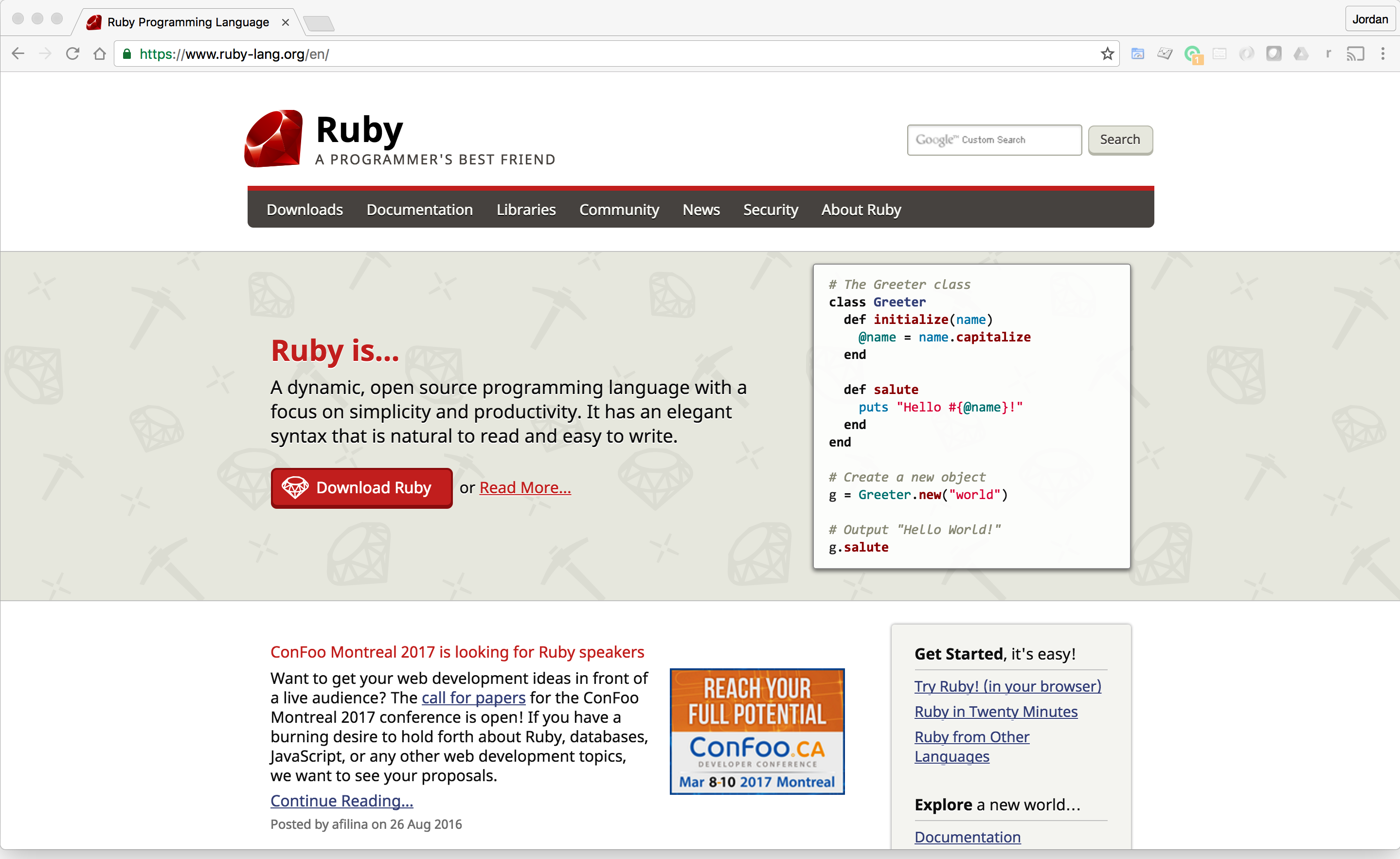This screenshot has height=859, width=1400.
Task: Go back with the browser back arrow
Action: click(18, 54)
